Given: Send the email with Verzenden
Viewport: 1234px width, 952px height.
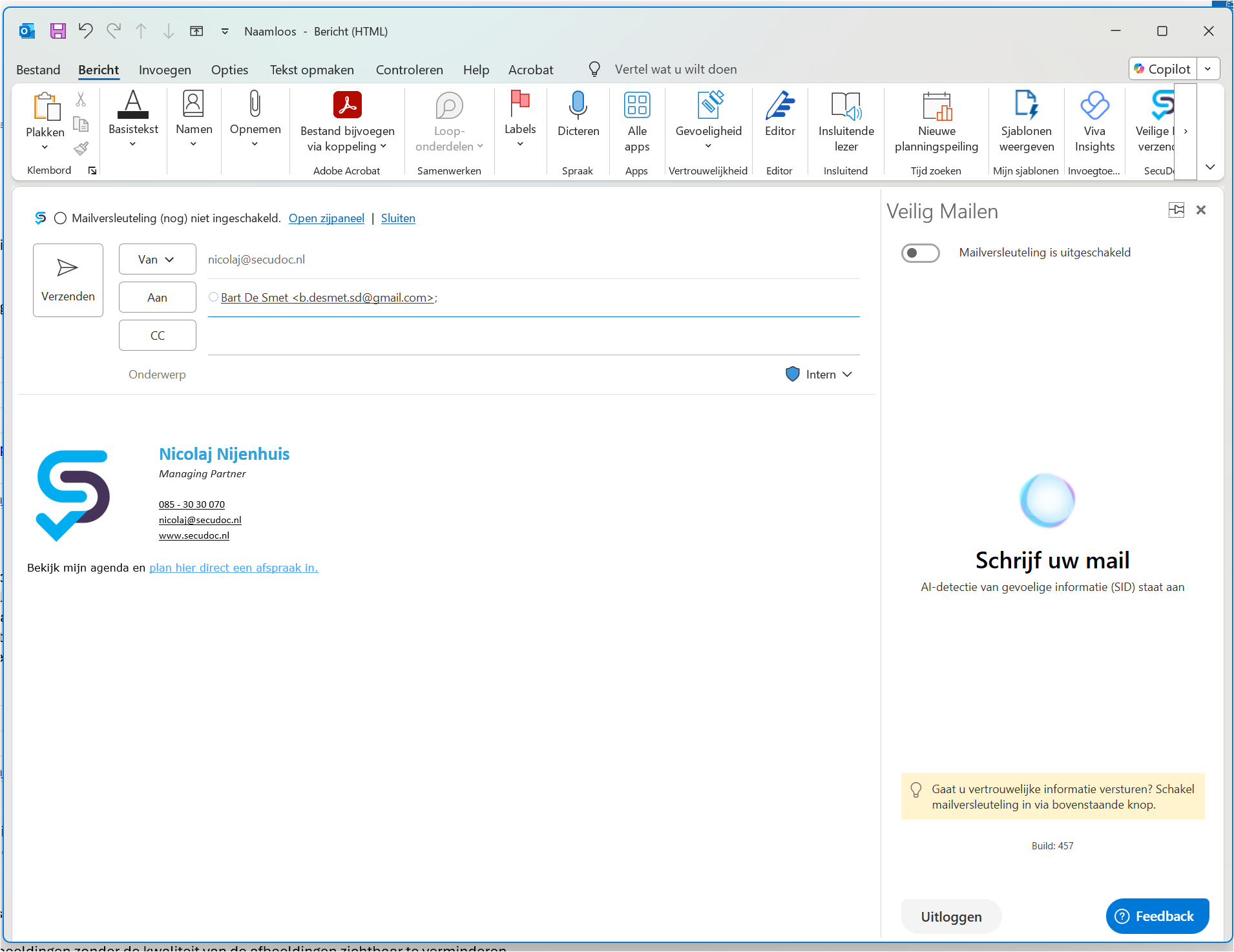Looking at the screenshot, I should tap(68, 280).
